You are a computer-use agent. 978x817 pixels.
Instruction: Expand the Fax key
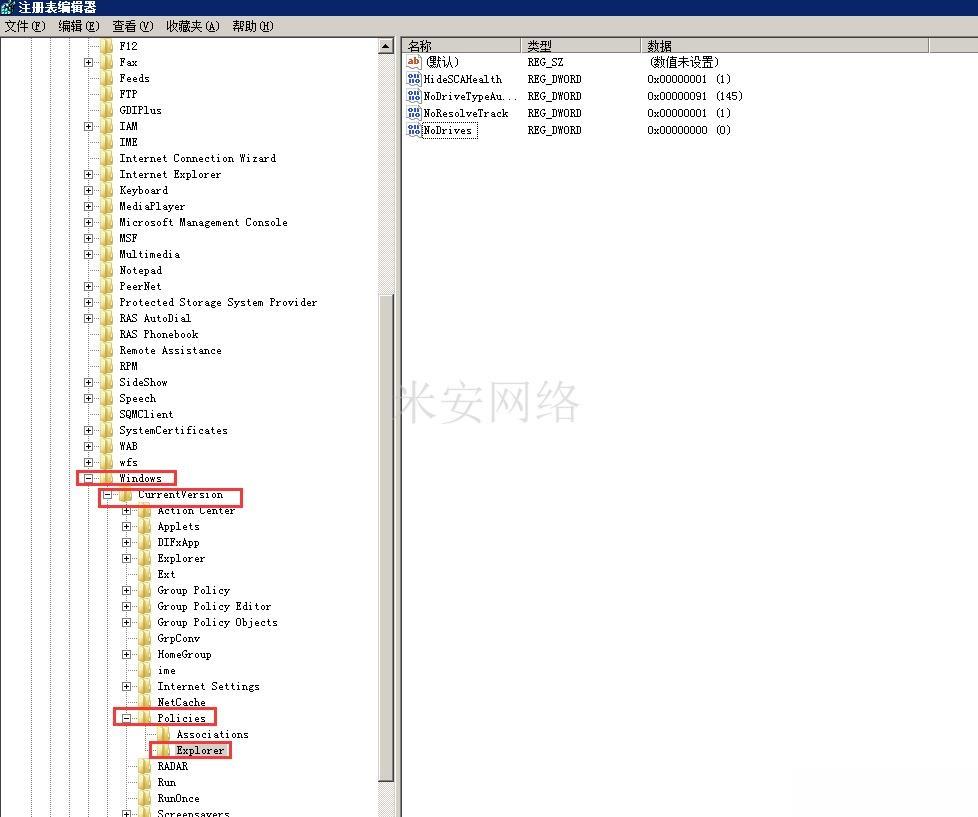pyautogui.click(x=89, y=62)
